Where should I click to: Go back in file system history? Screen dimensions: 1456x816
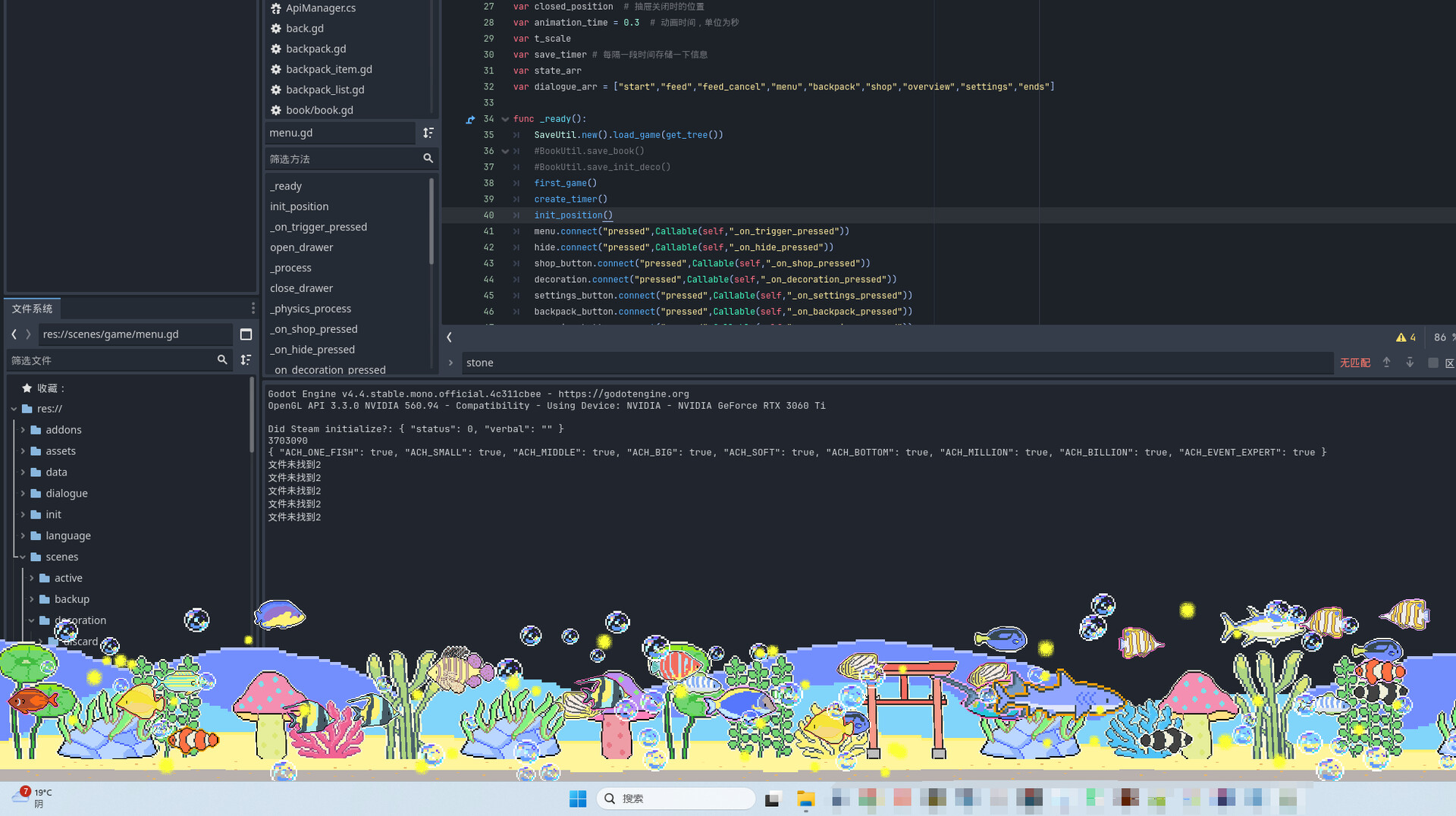[14, 334]
